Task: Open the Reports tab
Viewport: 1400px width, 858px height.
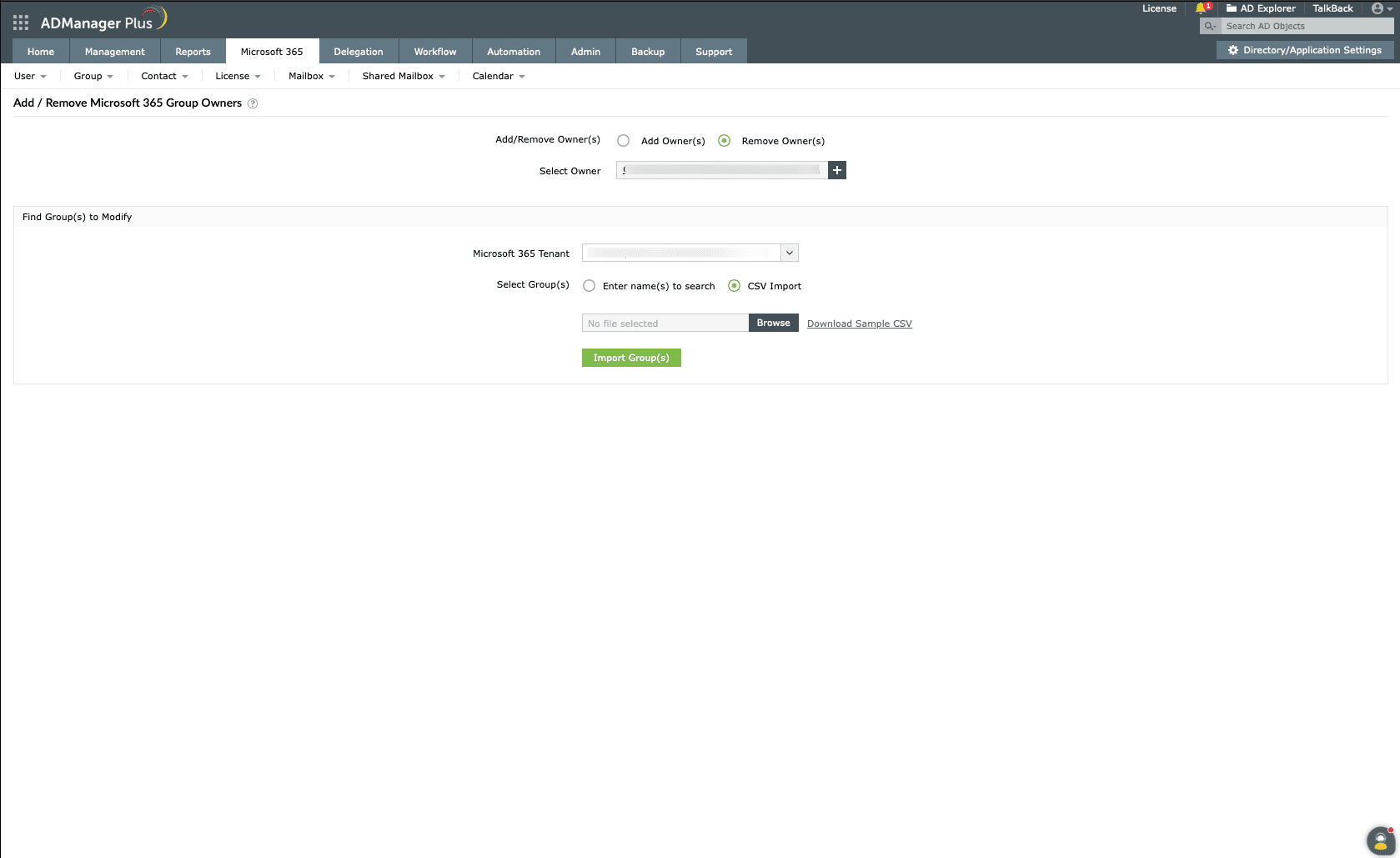Action: (x=193, y=51)
